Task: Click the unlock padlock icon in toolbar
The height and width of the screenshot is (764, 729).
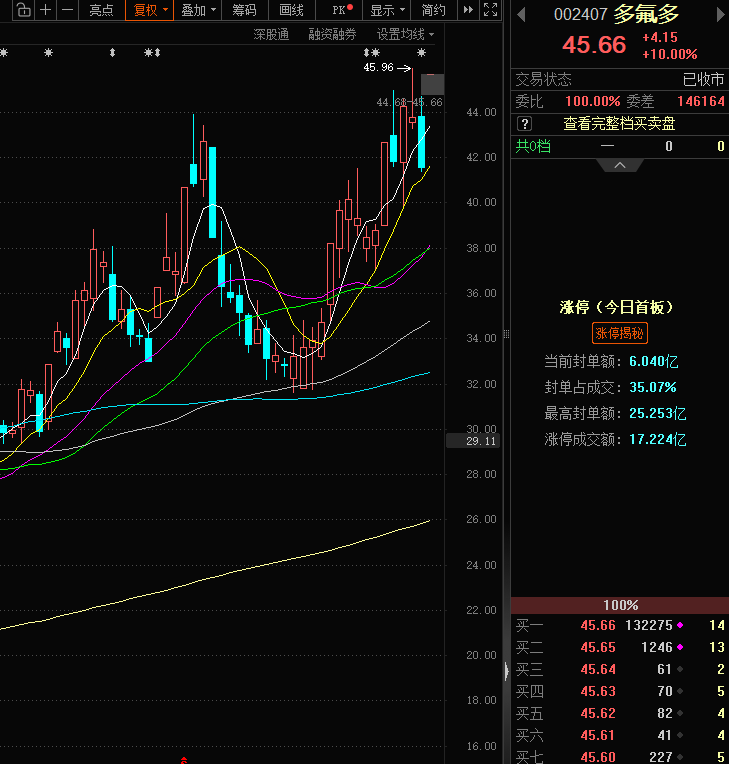Action: click(23, 10)
